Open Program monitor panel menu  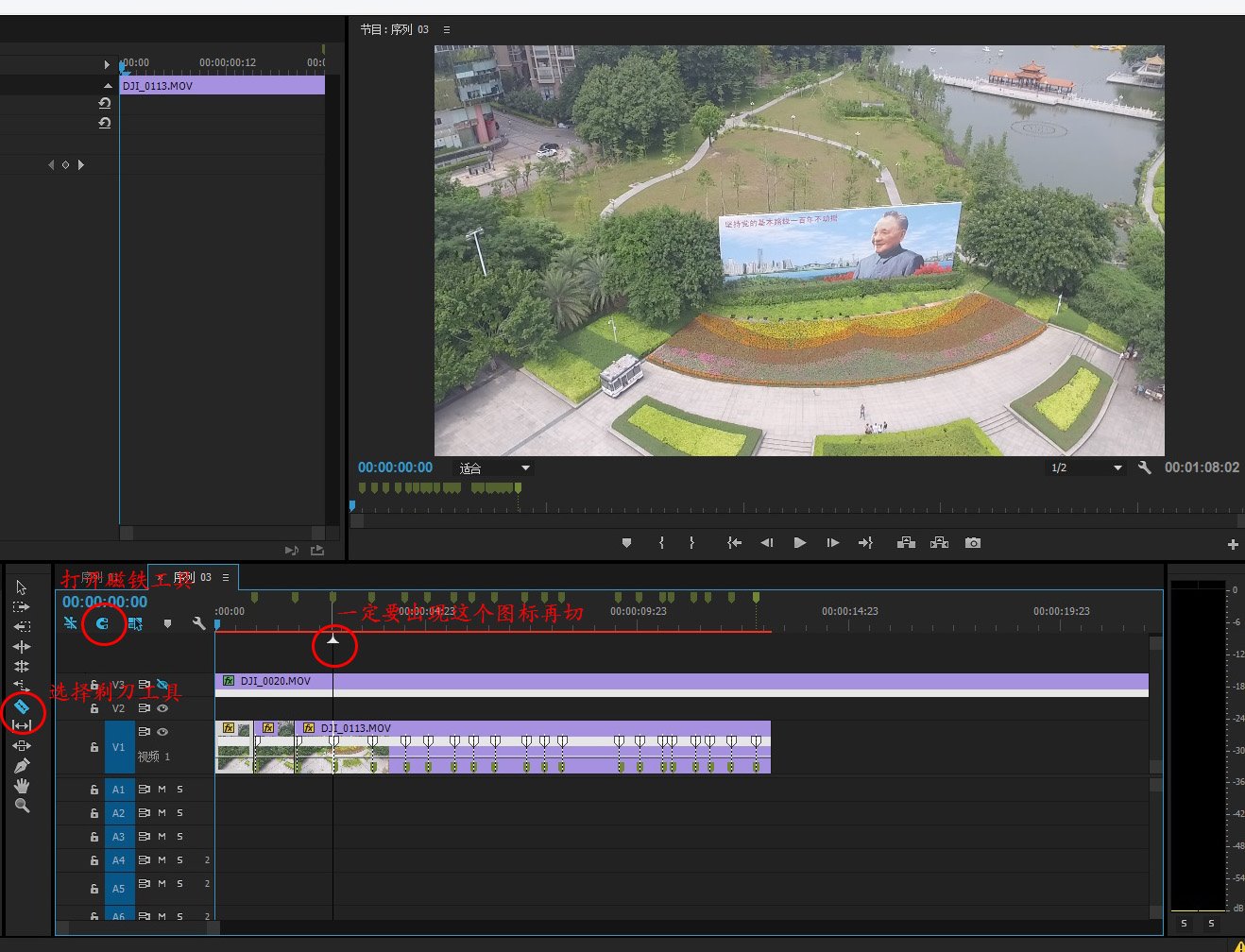point(447,29)
